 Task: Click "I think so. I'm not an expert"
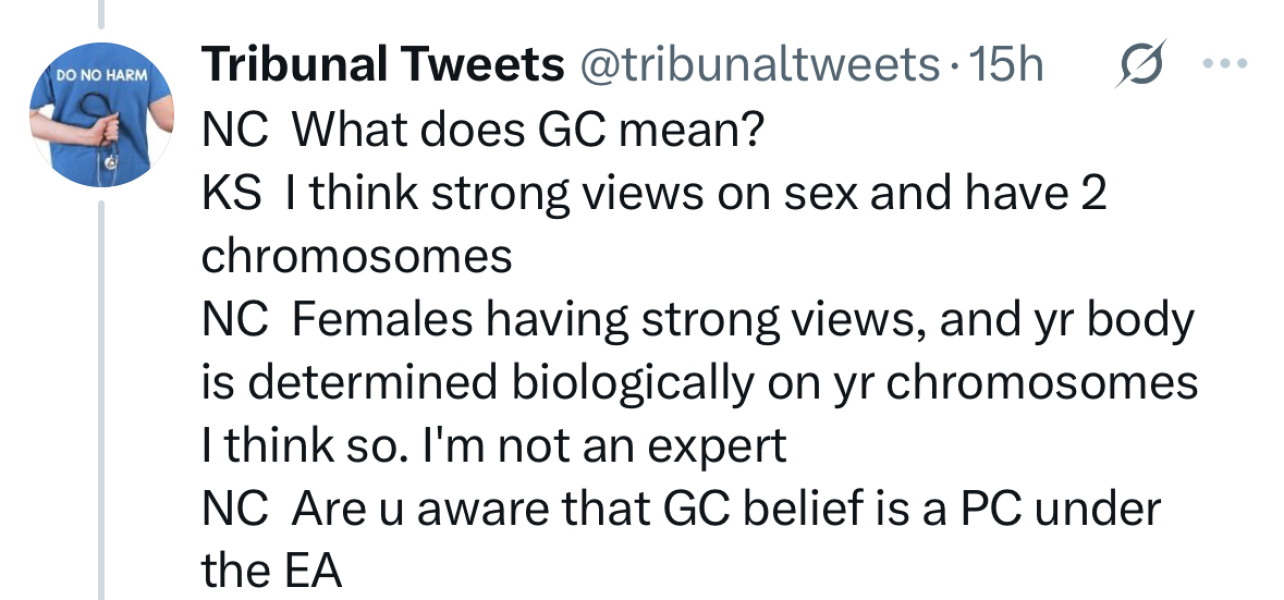tap(494, 446)
